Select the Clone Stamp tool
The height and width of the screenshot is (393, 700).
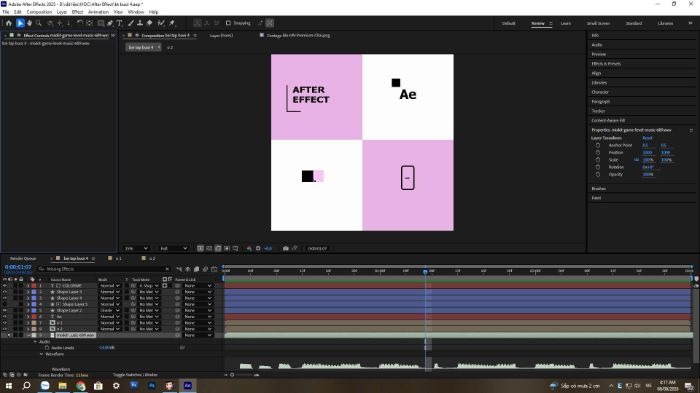coord(140,23)
